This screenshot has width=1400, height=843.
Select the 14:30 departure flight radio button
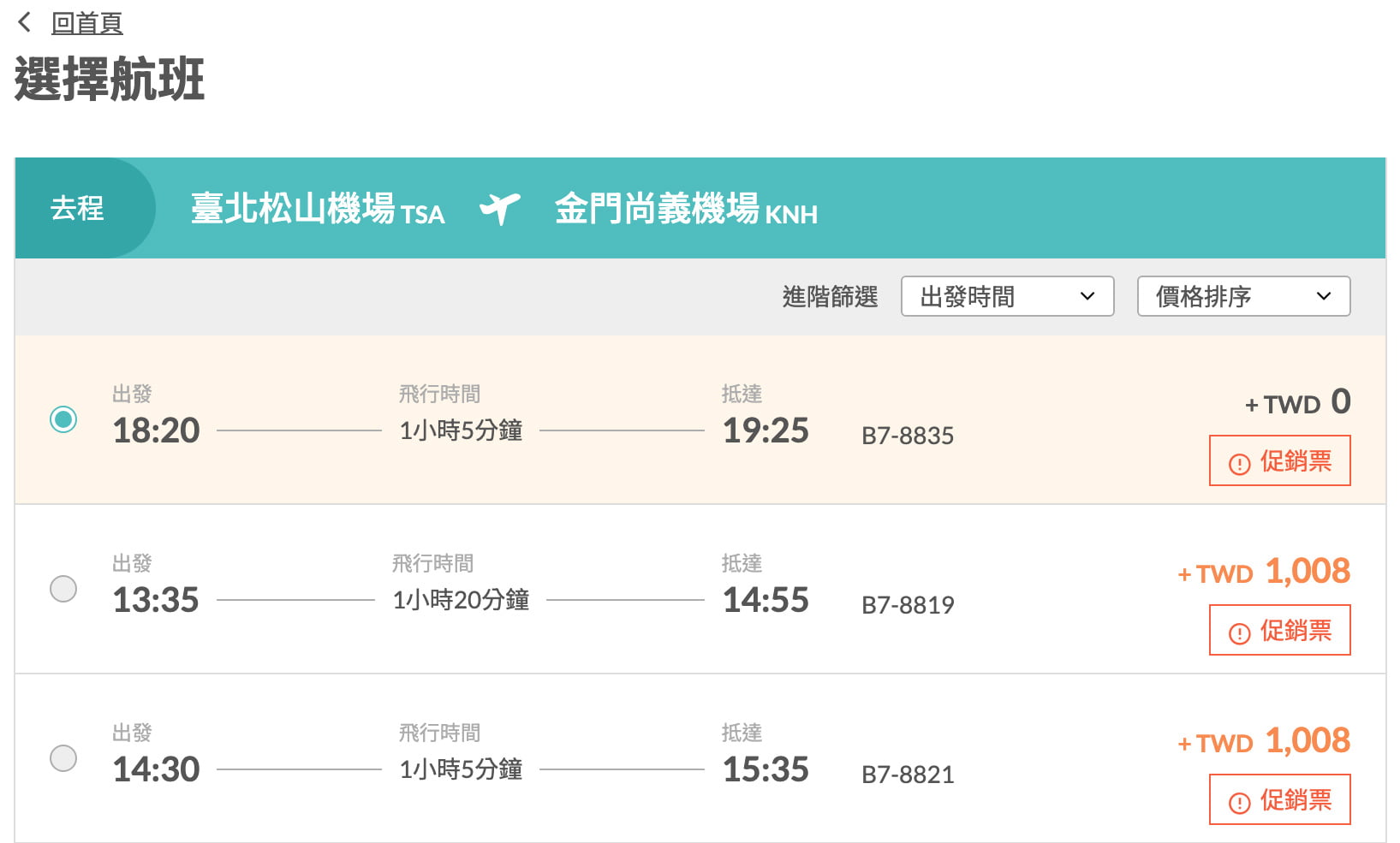click(63, 758)
